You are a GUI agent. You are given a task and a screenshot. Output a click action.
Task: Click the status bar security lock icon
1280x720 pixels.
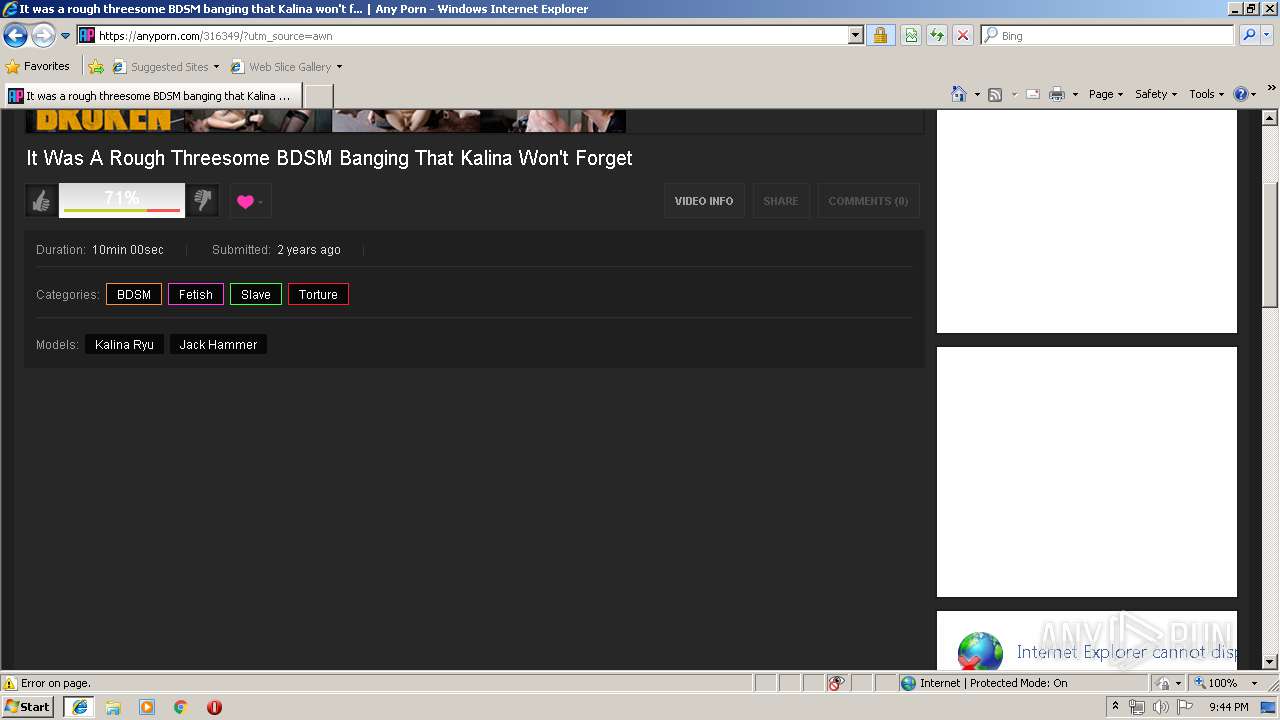(x=1163, y=683)
